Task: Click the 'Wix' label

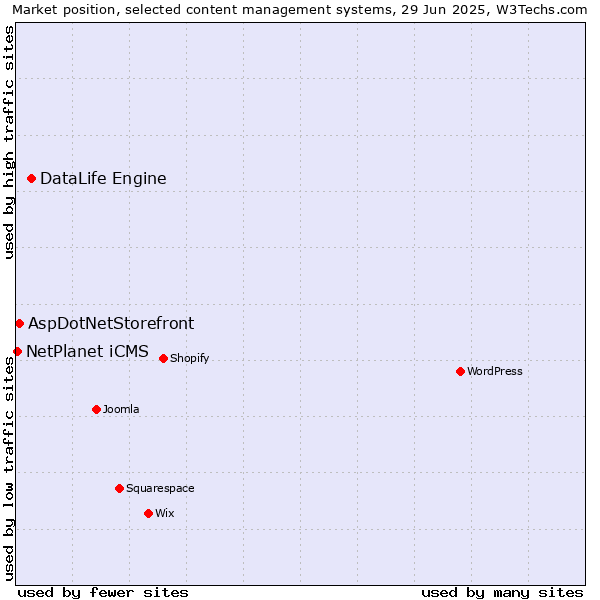Action: pos(165,513)
